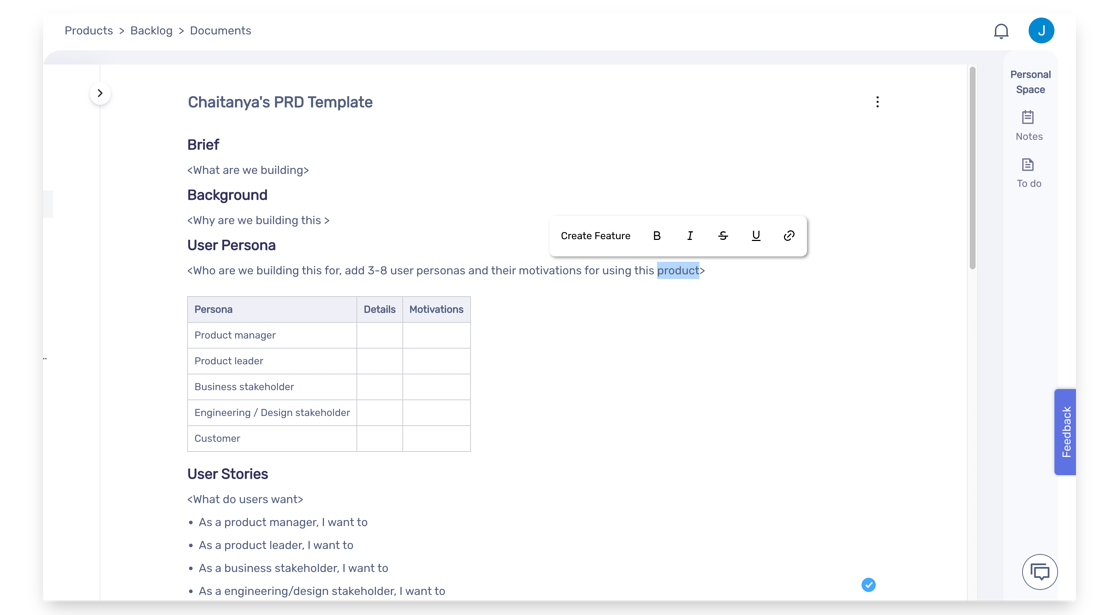
Task: Apply italic formatting to selection
Action: (689, 235)
